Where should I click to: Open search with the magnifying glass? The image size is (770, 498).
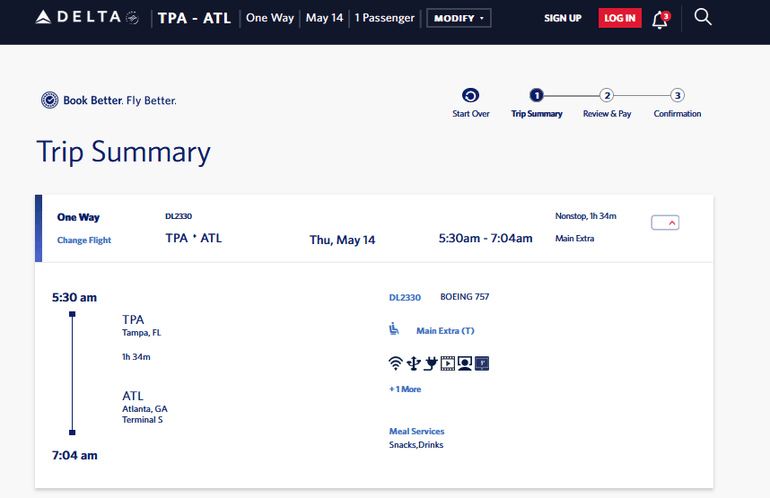click(x=703, y=18)
